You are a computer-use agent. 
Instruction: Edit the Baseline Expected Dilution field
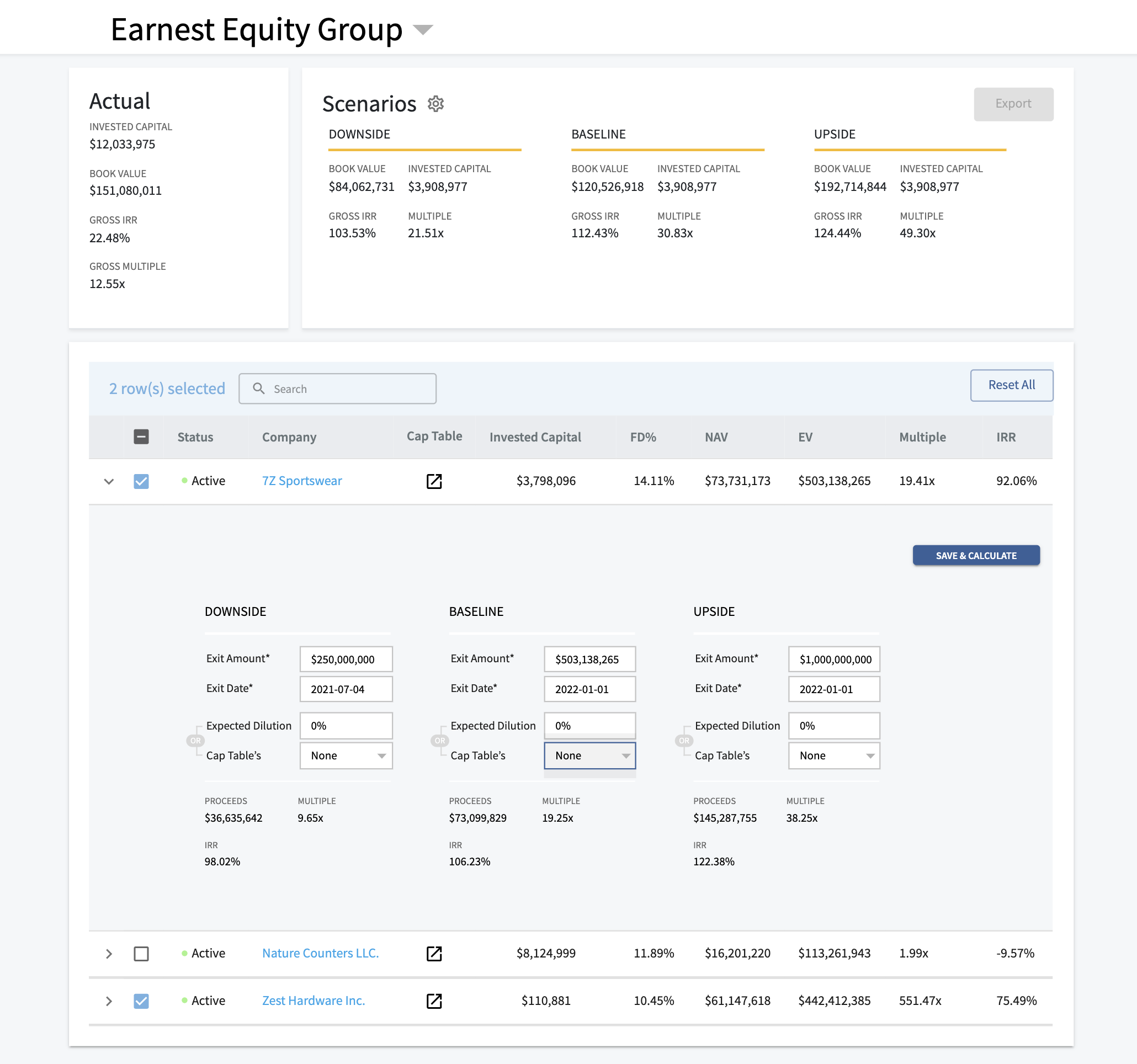tap(589, 726)
